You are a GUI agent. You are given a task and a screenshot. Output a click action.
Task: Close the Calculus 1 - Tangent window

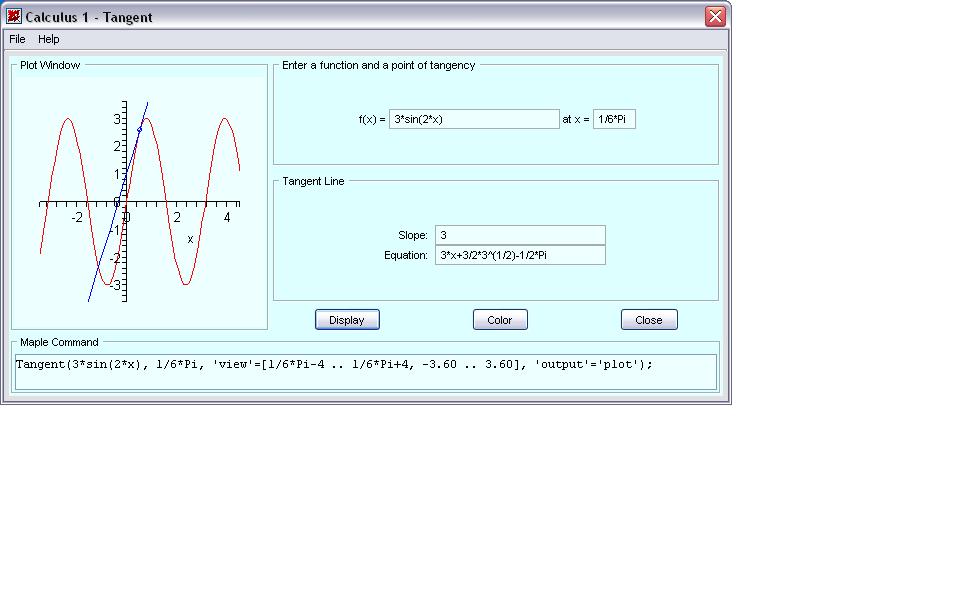tap(714, 17)
